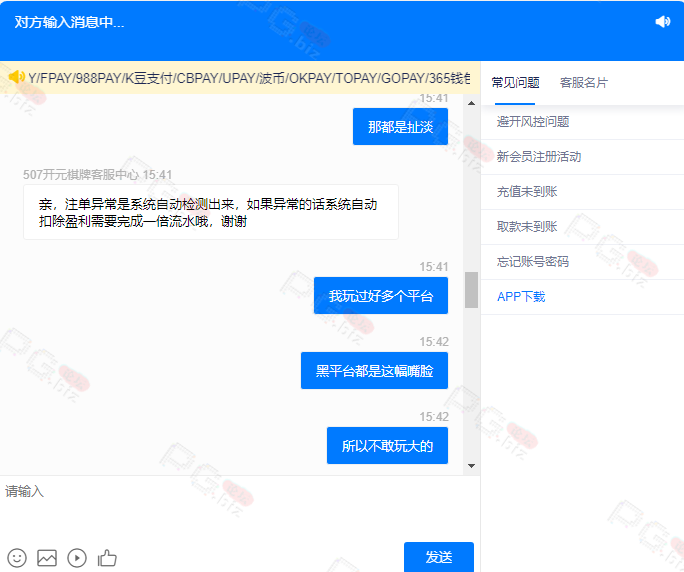Open the emoji picker smiley icon
The width and height of the screenshot is (684, 572).
pyautogui.click(x=17, y=558)
